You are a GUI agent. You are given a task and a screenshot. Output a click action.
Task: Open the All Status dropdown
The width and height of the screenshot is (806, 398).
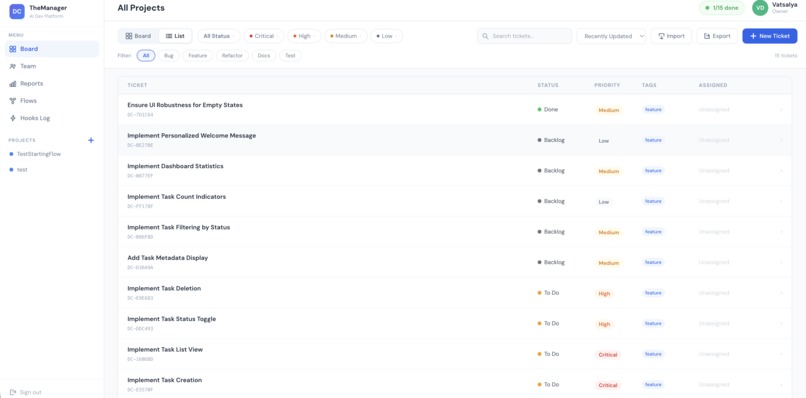(x=219, y=36)
